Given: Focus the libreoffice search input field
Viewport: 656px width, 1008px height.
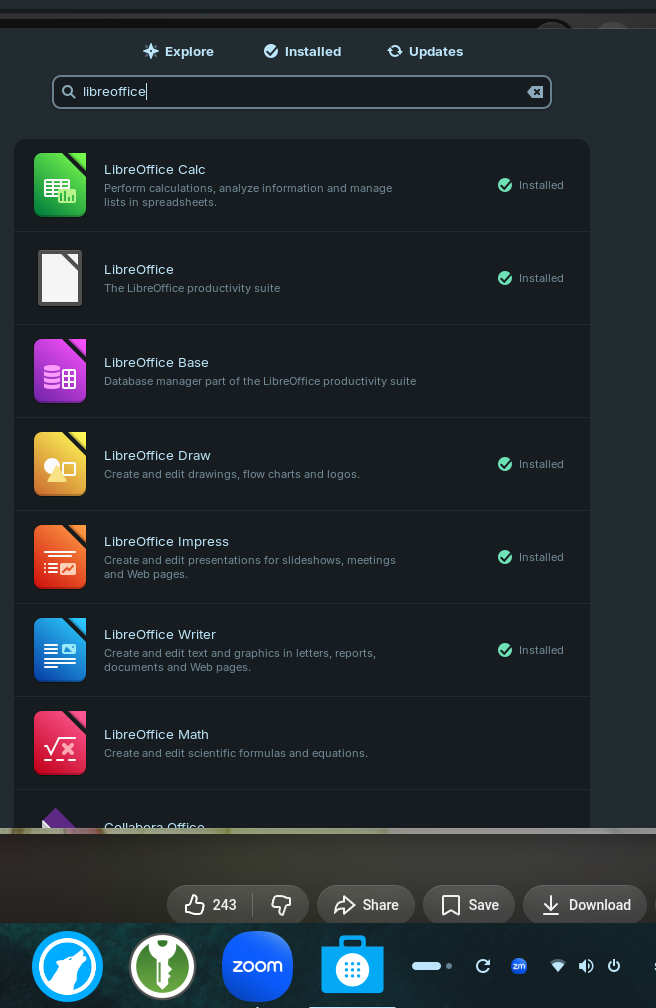Looking at the screenshot, I should coord(302,92).
